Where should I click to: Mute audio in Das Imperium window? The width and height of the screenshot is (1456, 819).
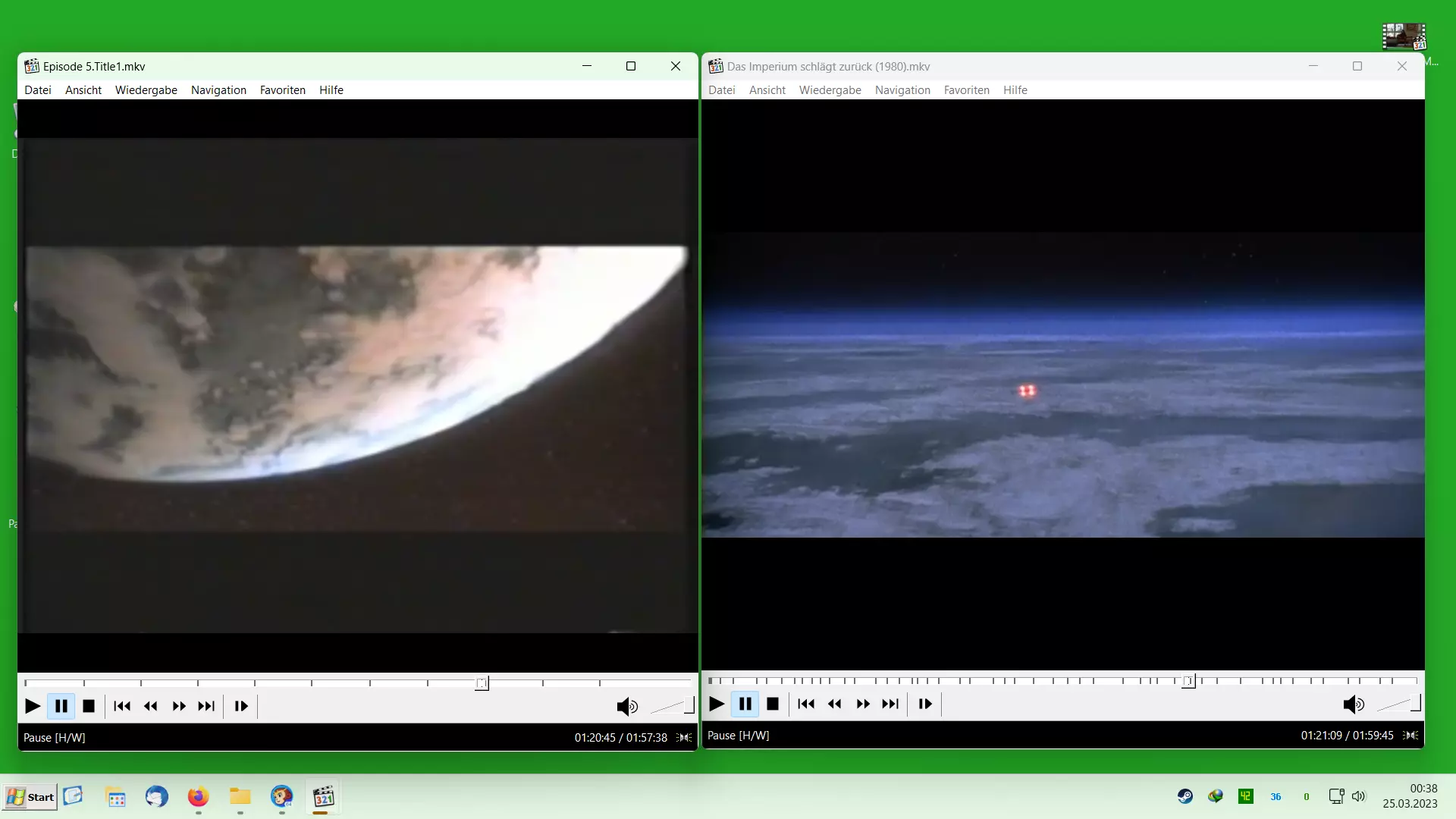[x=1354, y=704]
